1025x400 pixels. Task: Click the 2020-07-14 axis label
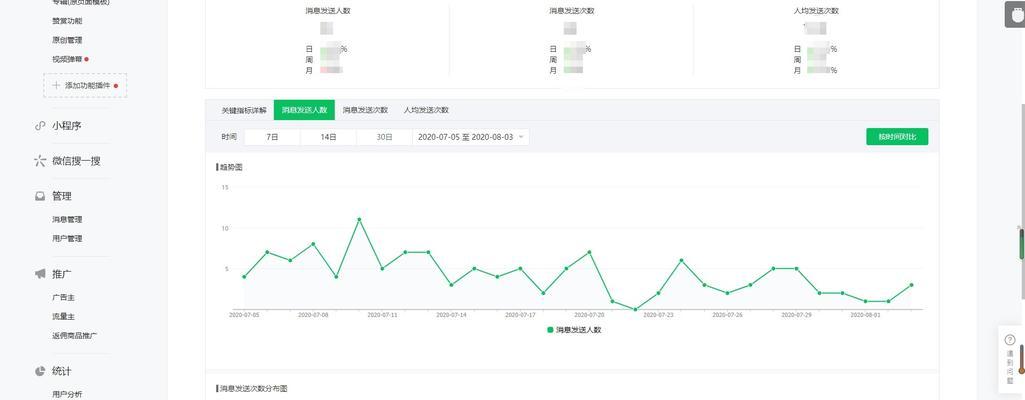pyautogui.click(x=451, y=315)
